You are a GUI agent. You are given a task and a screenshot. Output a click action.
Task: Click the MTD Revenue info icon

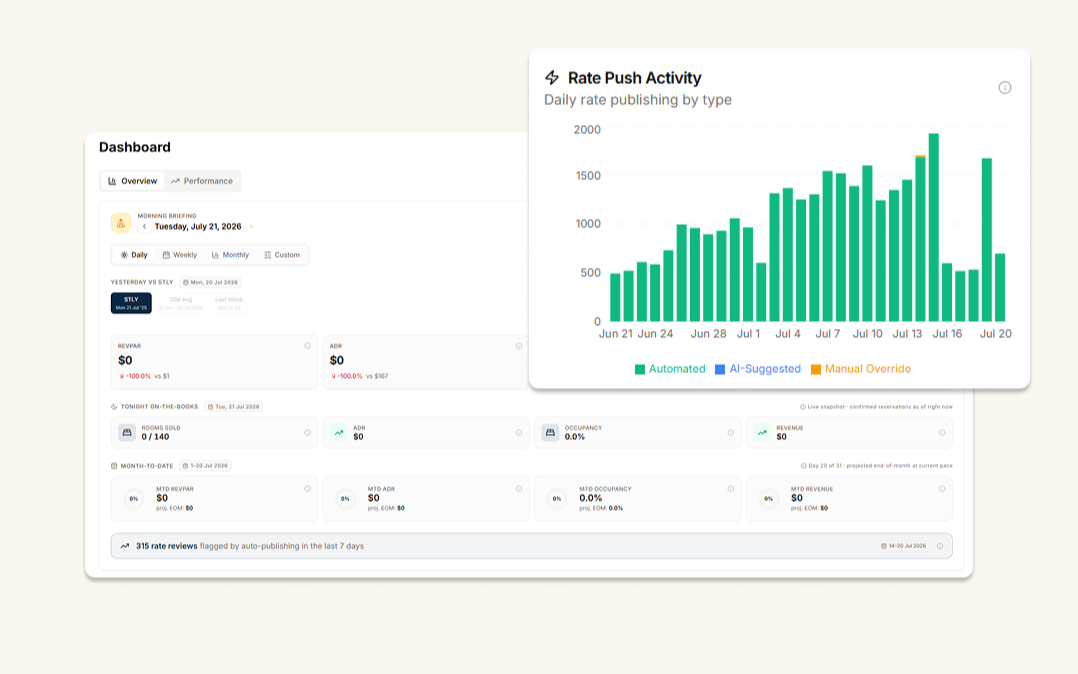942,489
